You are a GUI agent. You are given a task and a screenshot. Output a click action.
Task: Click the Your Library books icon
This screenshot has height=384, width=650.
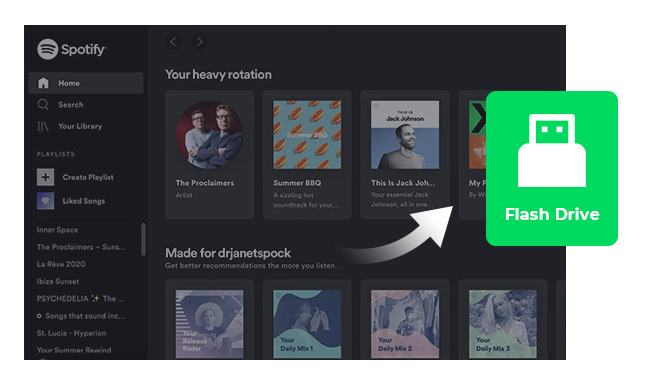43,126
